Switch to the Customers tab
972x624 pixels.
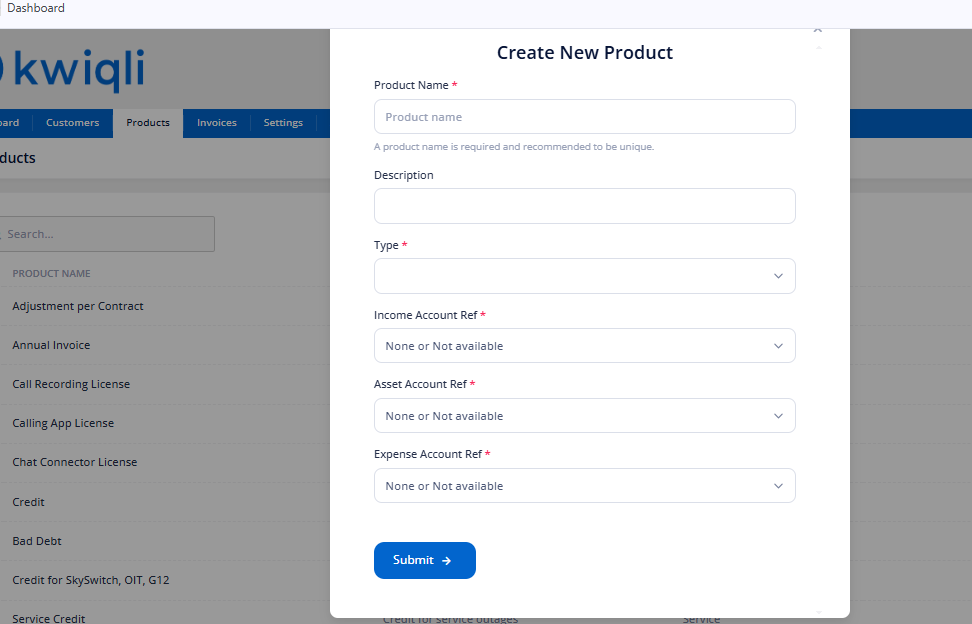click(x=73, y=123)
